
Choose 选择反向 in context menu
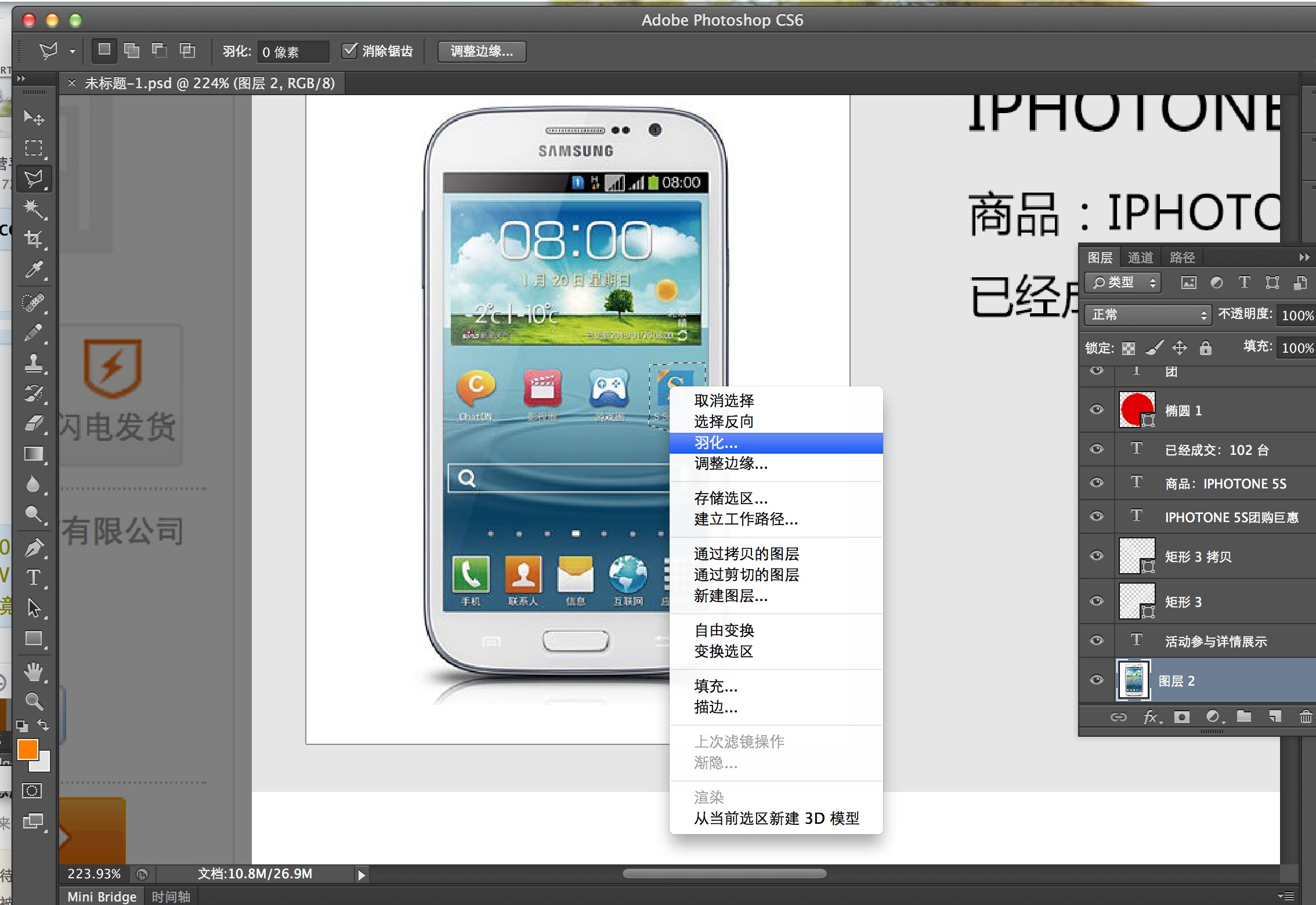(776, 422)
